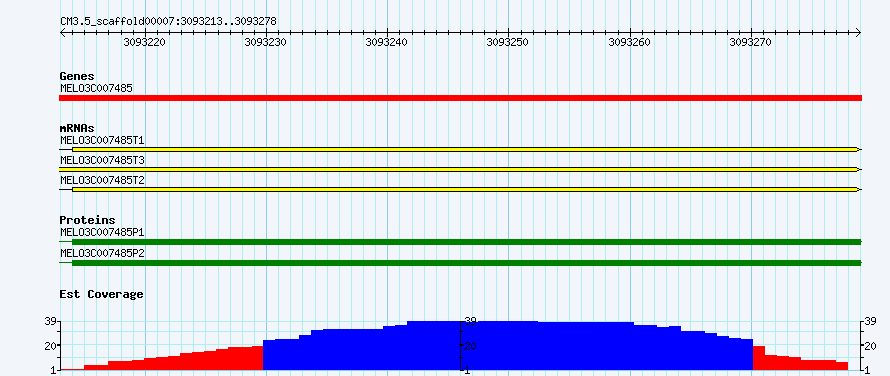Click the right arrow of the scale ruler

859,33
